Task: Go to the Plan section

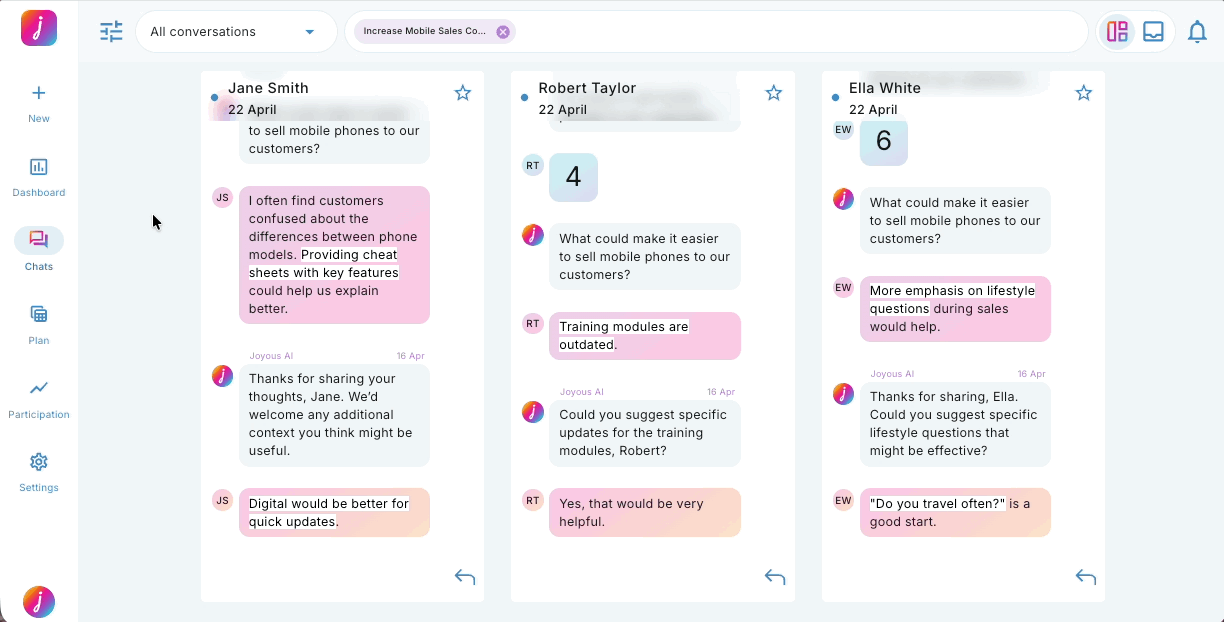Action: click(x=39, y=324)
